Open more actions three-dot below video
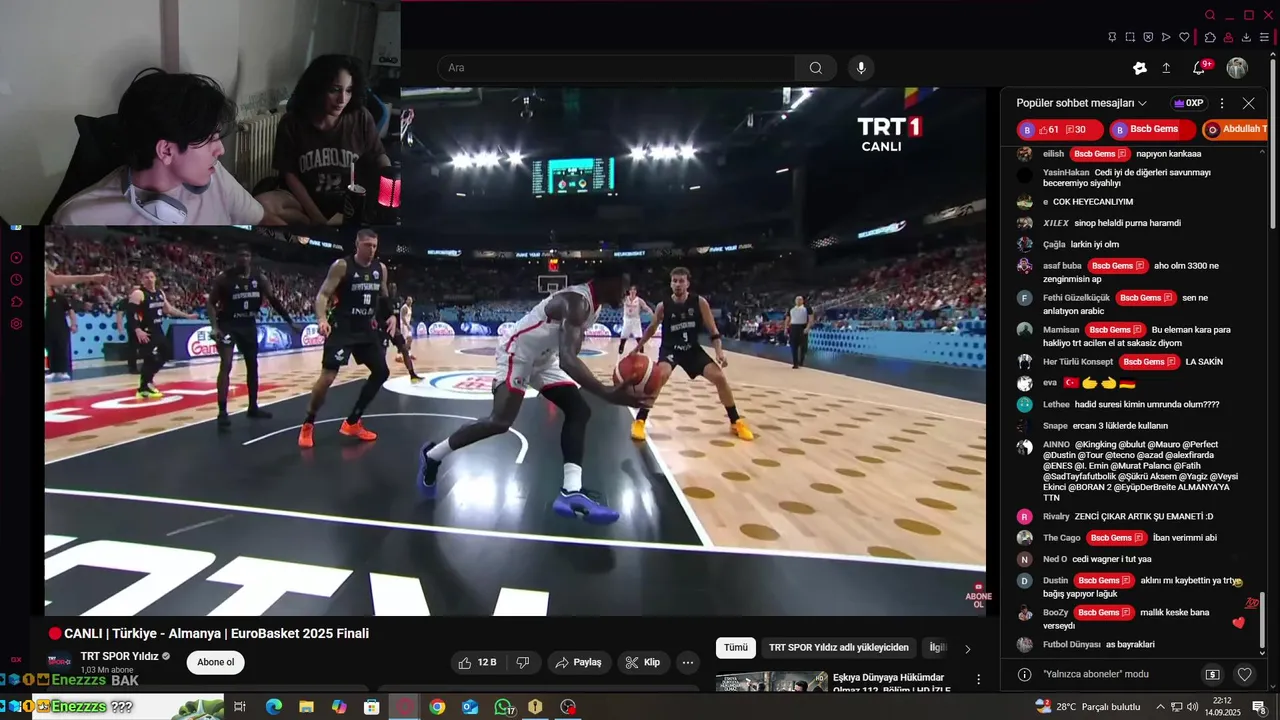The image size is (1280, 720). [x=687, y=662]
